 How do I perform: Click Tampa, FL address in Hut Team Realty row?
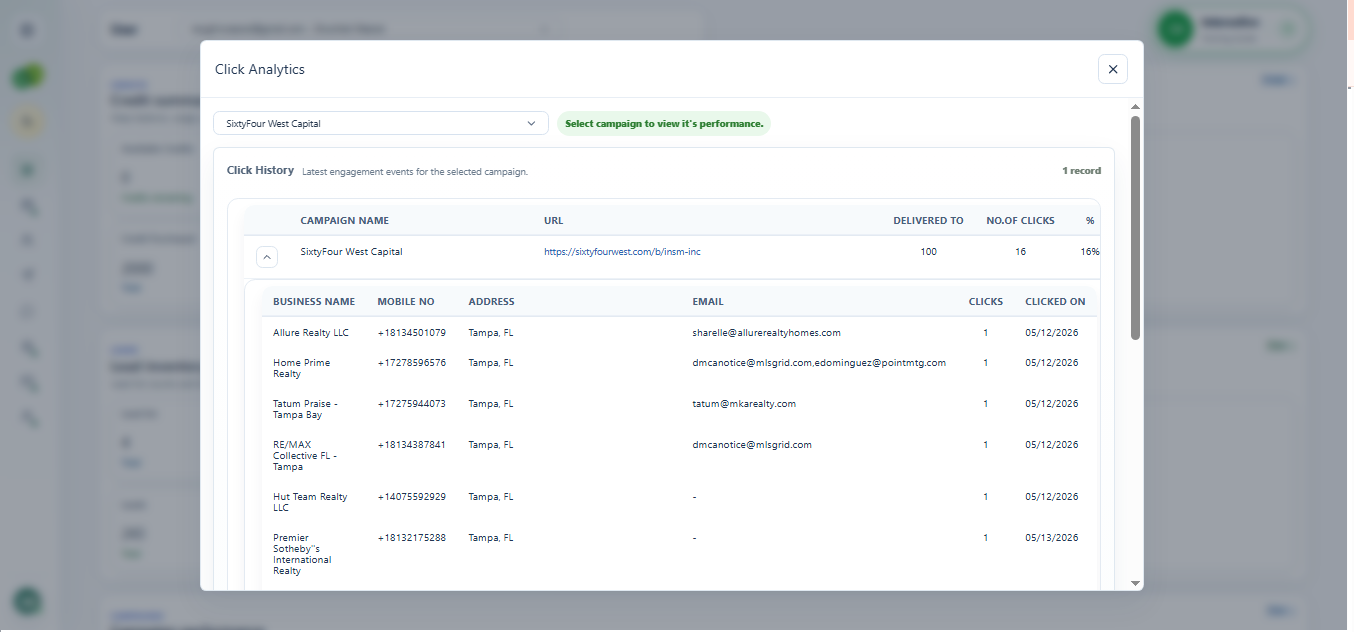pyautogui.click(x=490, y=497)
